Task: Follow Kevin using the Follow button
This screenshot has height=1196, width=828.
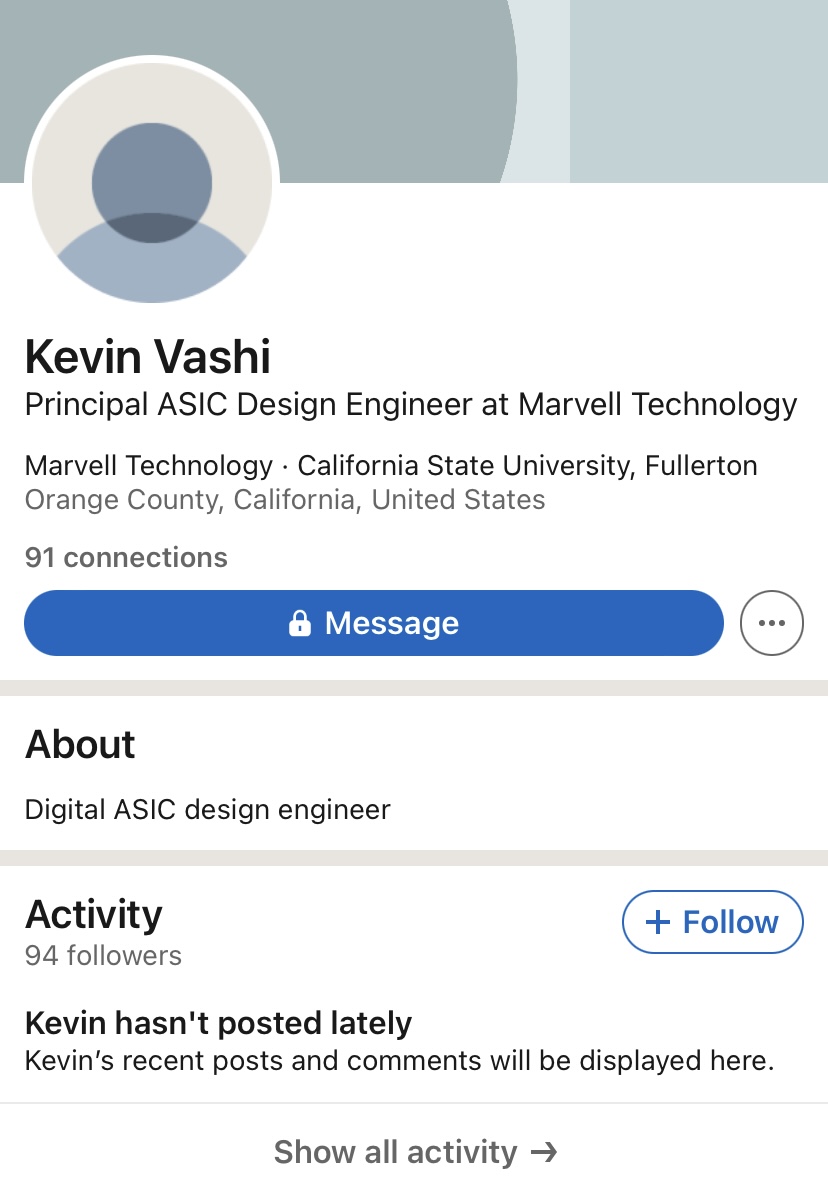Action: point(713,922)
